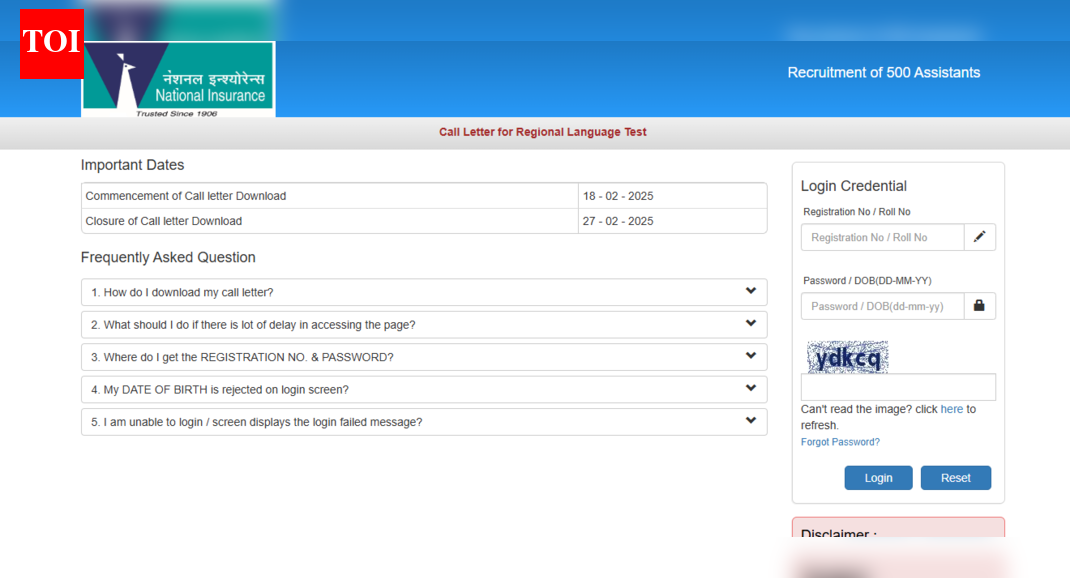
Task: Expand the 'unable to login' FAQ item
Action: point(424,422)
